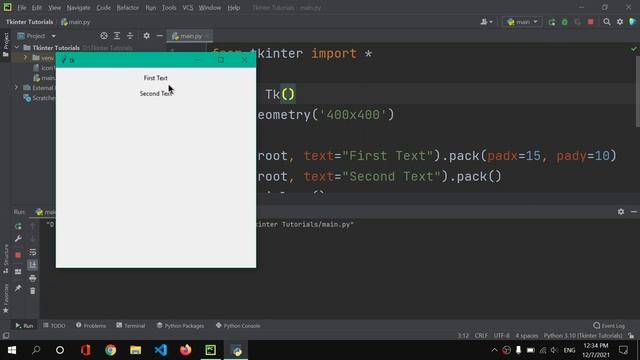Open the Refactor menu
The height and width of the screenshot is (360, 640).
click(128, 8)
